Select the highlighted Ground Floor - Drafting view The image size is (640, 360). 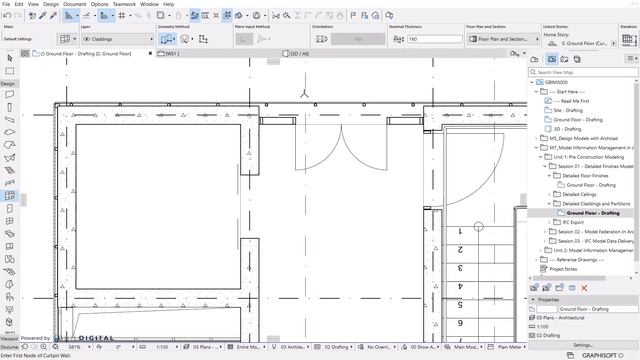[593, 213]
